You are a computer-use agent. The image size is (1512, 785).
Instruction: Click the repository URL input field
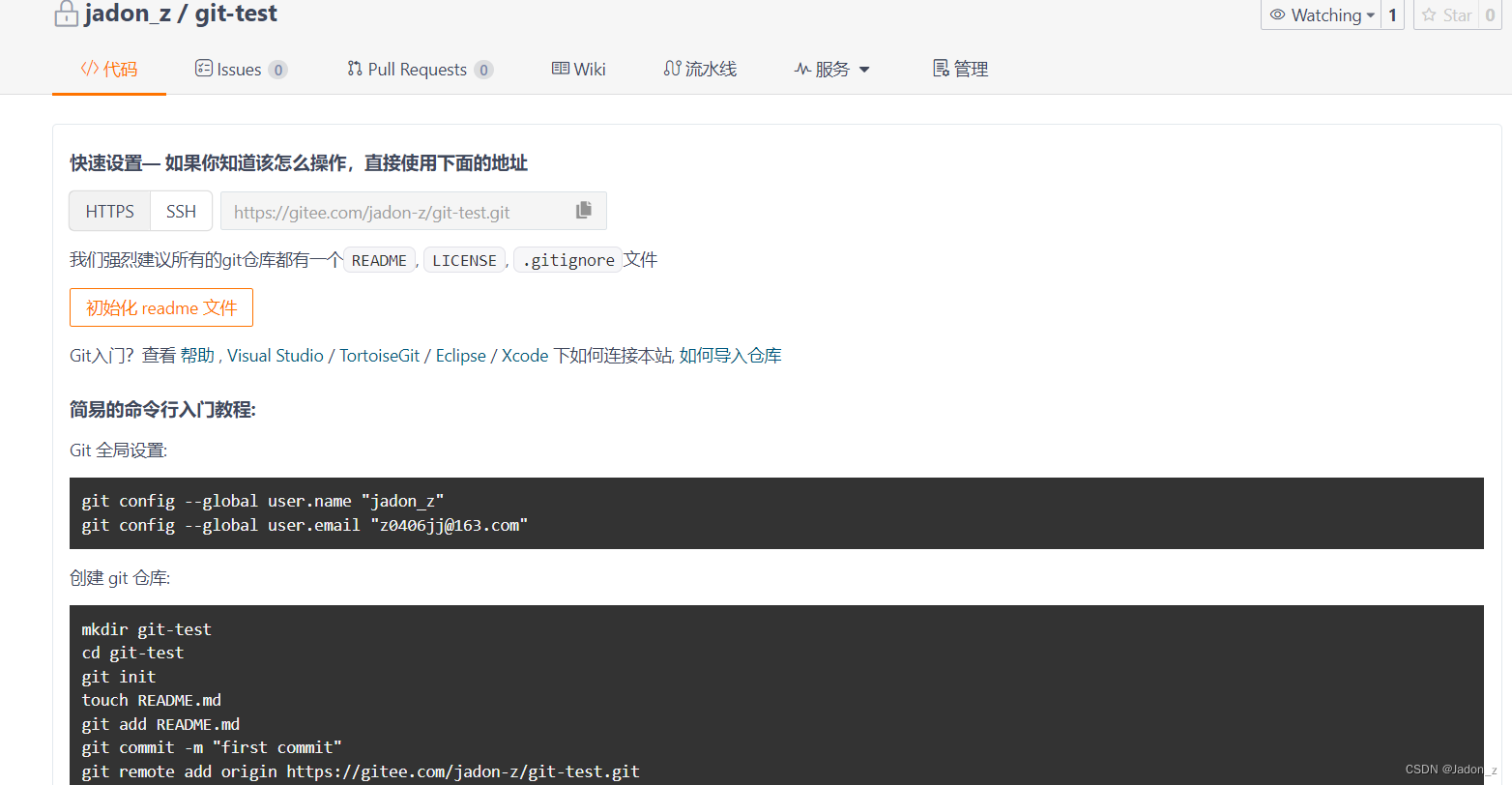(414, 211)
